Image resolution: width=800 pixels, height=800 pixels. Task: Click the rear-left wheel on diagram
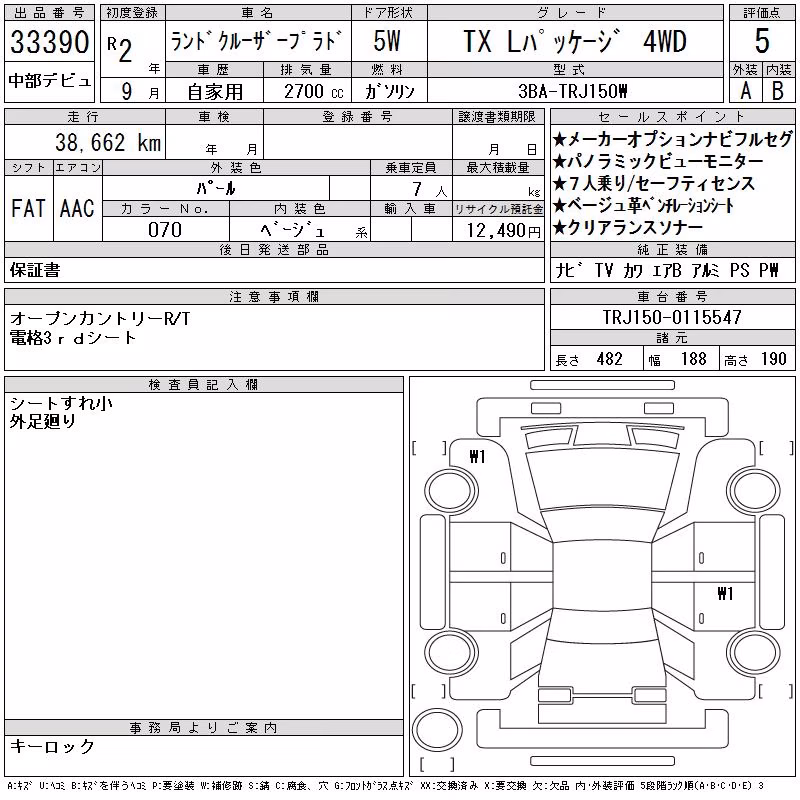[x=451, y=652]
